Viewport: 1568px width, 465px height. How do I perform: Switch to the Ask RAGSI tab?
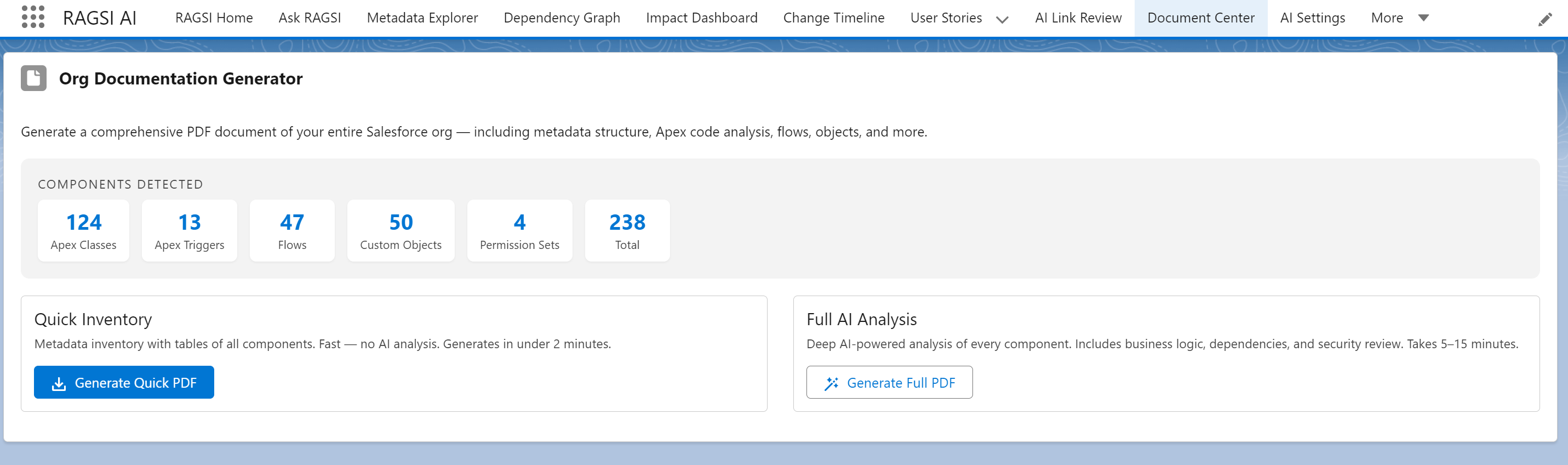pos(309,18)
